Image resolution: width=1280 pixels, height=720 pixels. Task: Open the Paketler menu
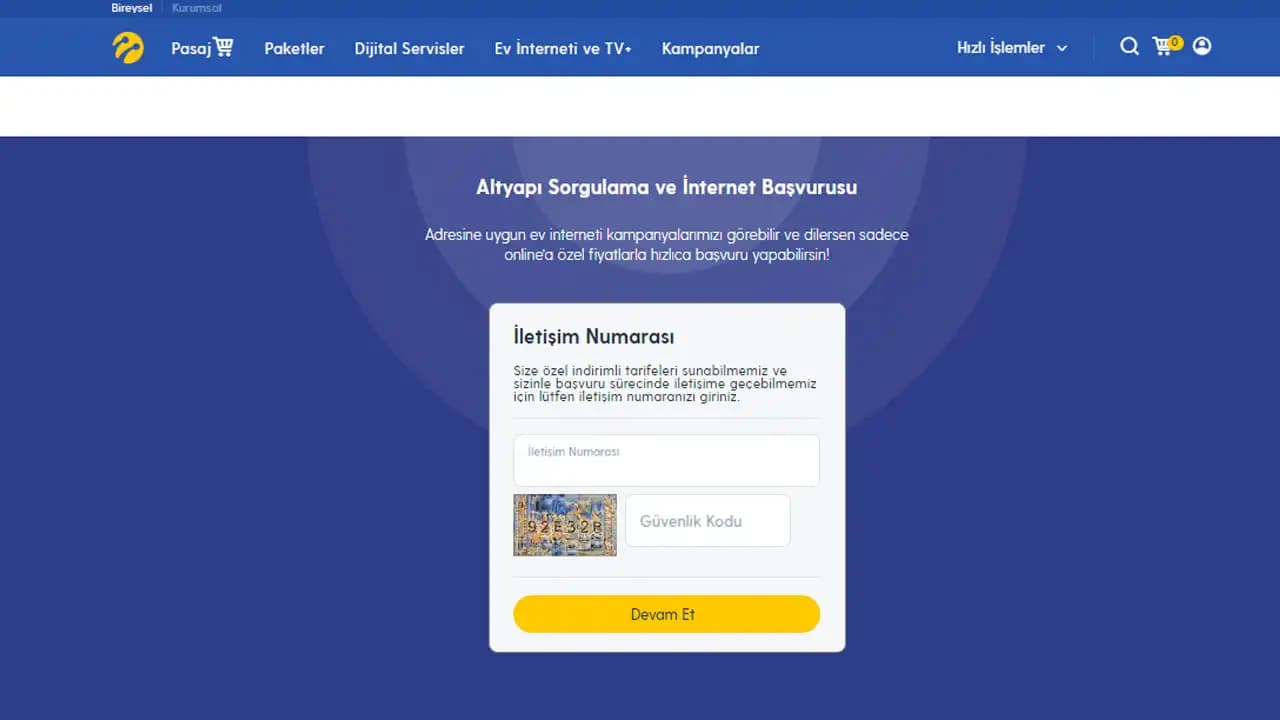(x=294, y=48)
